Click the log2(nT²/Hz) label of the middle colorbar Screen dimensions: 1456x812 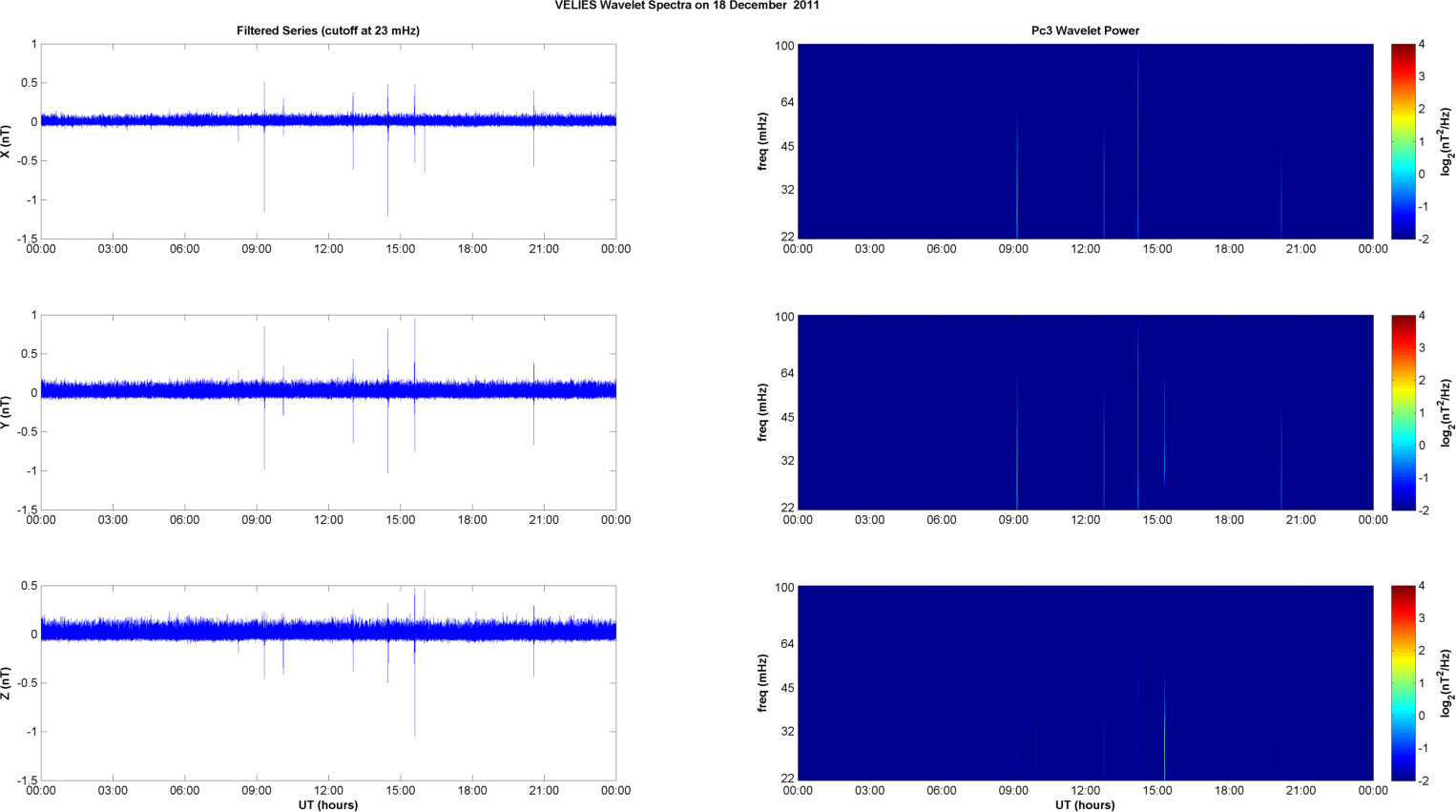tap(1446, 412)
